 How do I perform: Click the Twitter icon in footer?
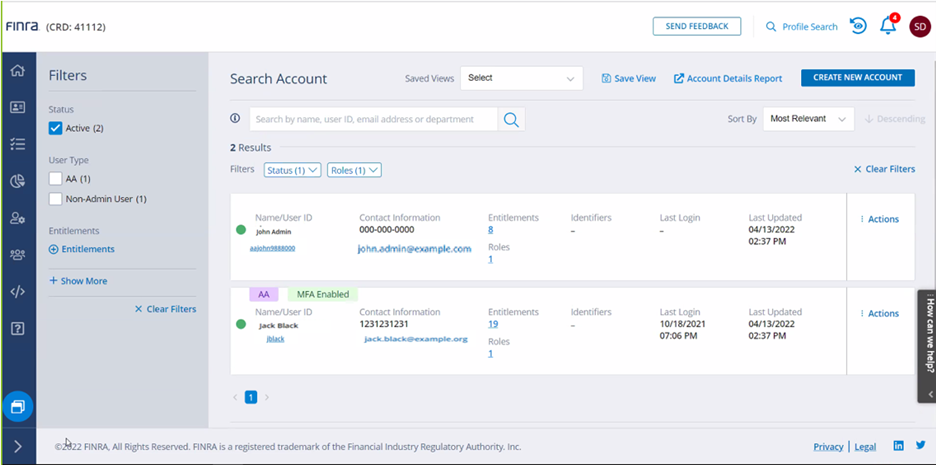920,446
